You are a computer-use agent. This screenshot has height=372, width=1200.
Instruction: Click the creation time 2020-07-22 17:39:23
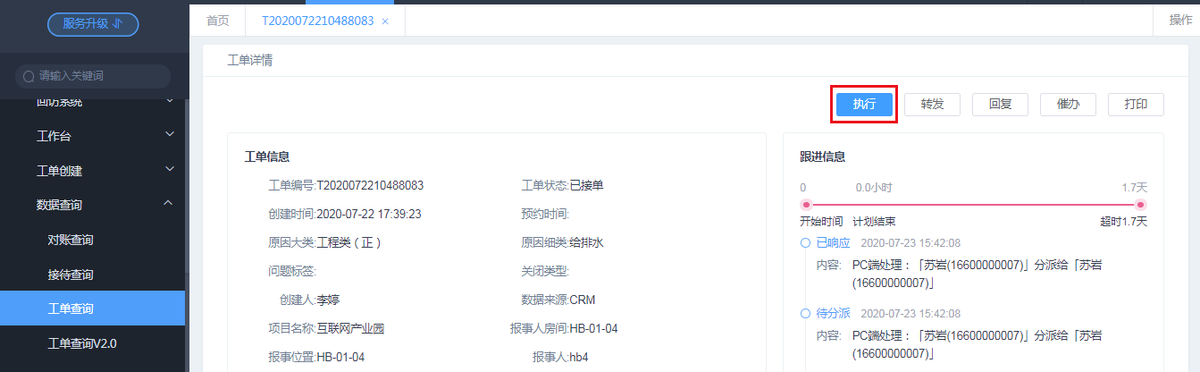[x=369, y=214]
